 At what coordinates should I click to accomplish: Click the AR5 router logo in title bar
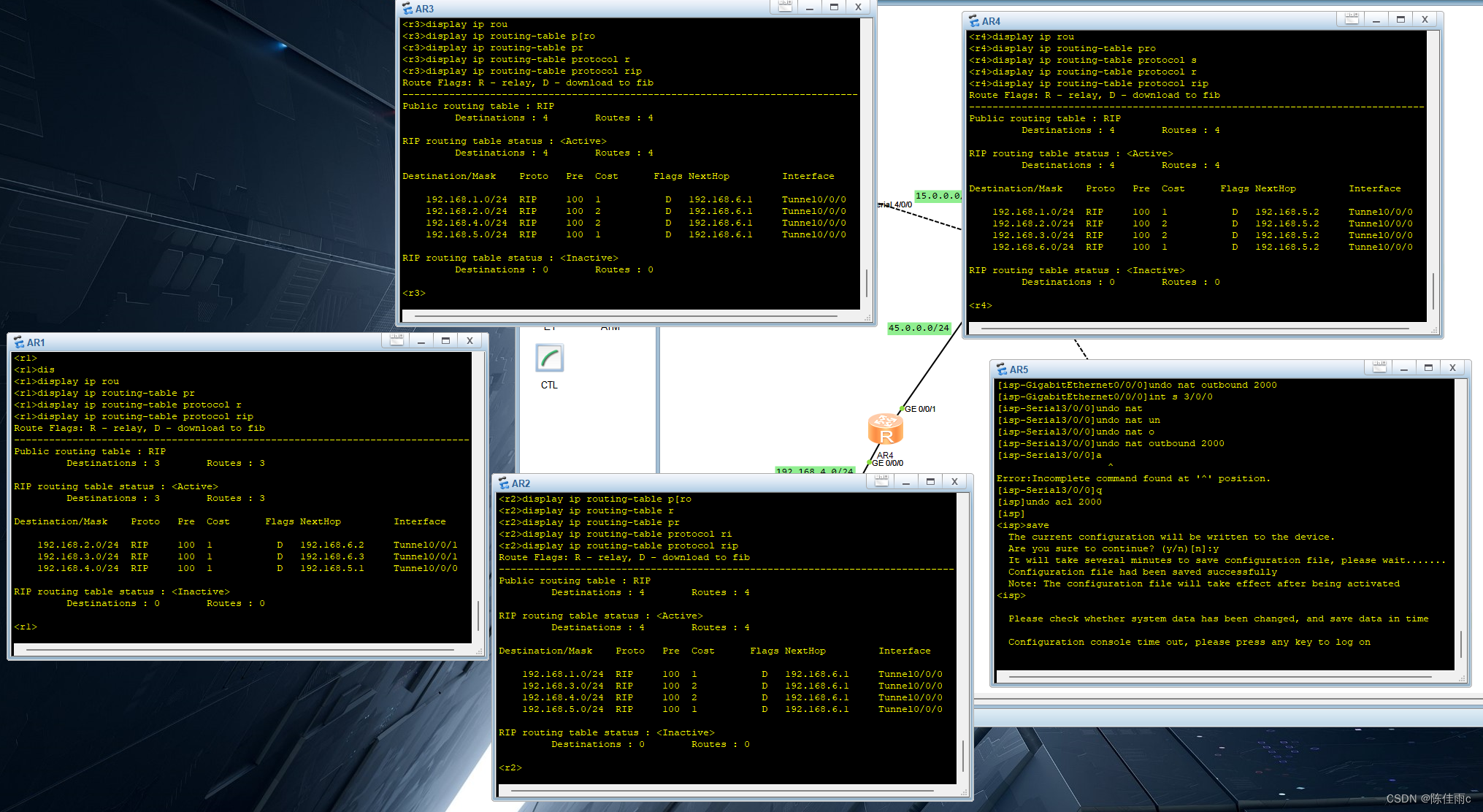point(1002,369)
